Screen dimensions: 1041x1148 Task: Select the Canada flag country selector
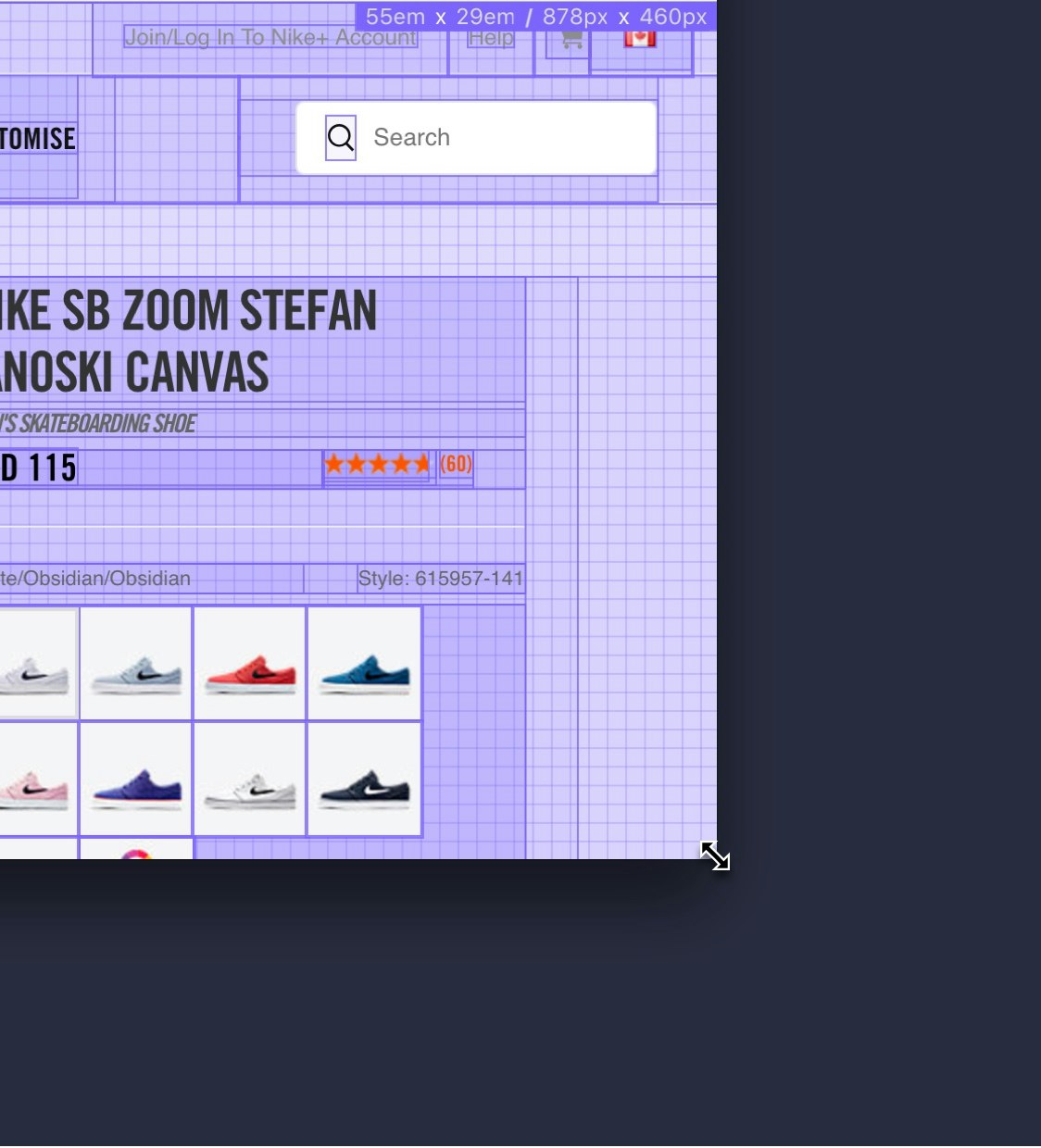pyautogui.click(x=640, y=39)
